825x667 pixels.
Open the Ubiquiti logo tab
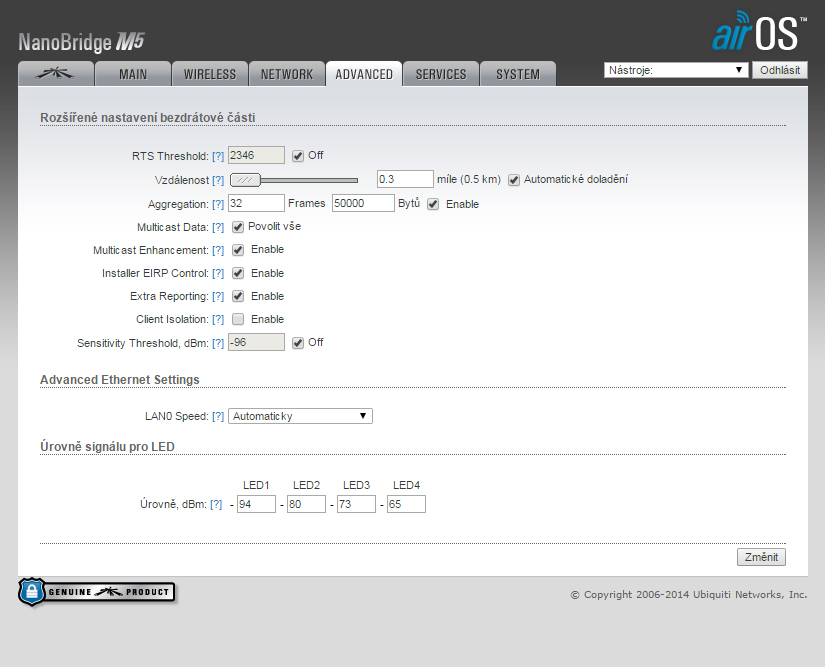coord(56,74)
